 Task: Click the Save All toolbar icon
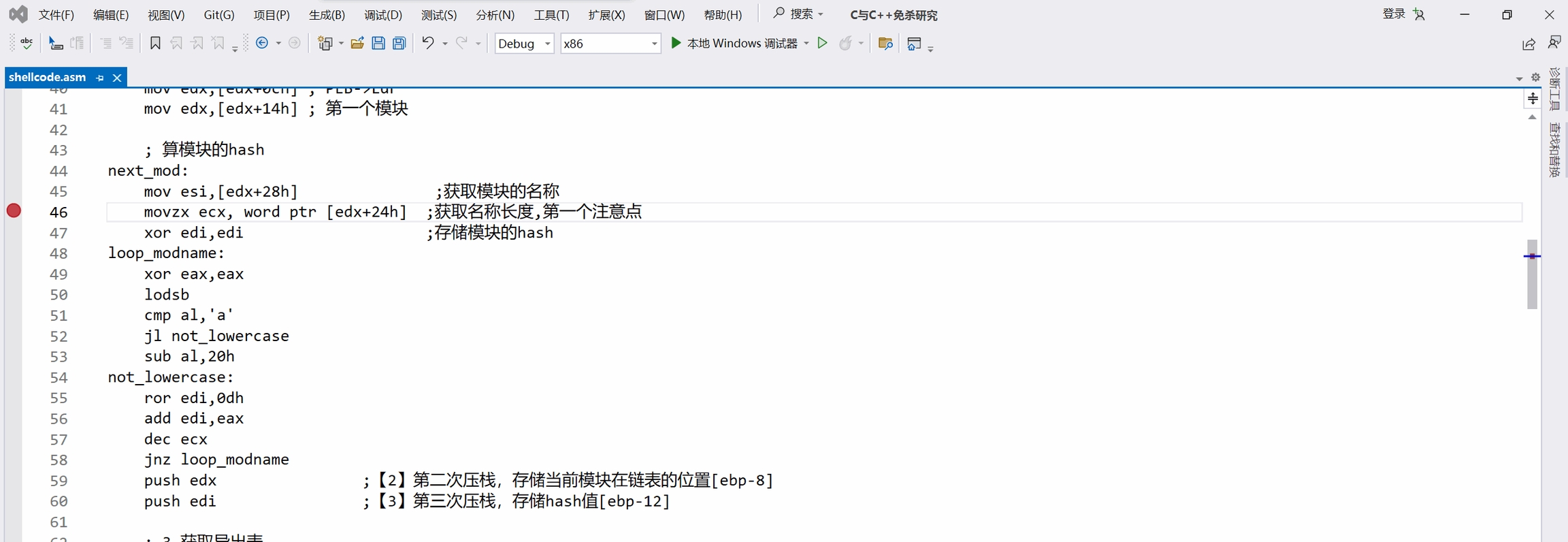(x=399, y=44)
